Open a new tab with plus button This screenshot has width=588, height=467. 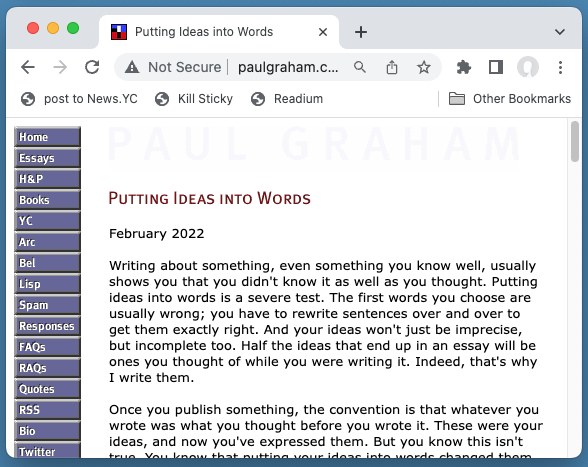pyautogui.click(x=361, y=32)
